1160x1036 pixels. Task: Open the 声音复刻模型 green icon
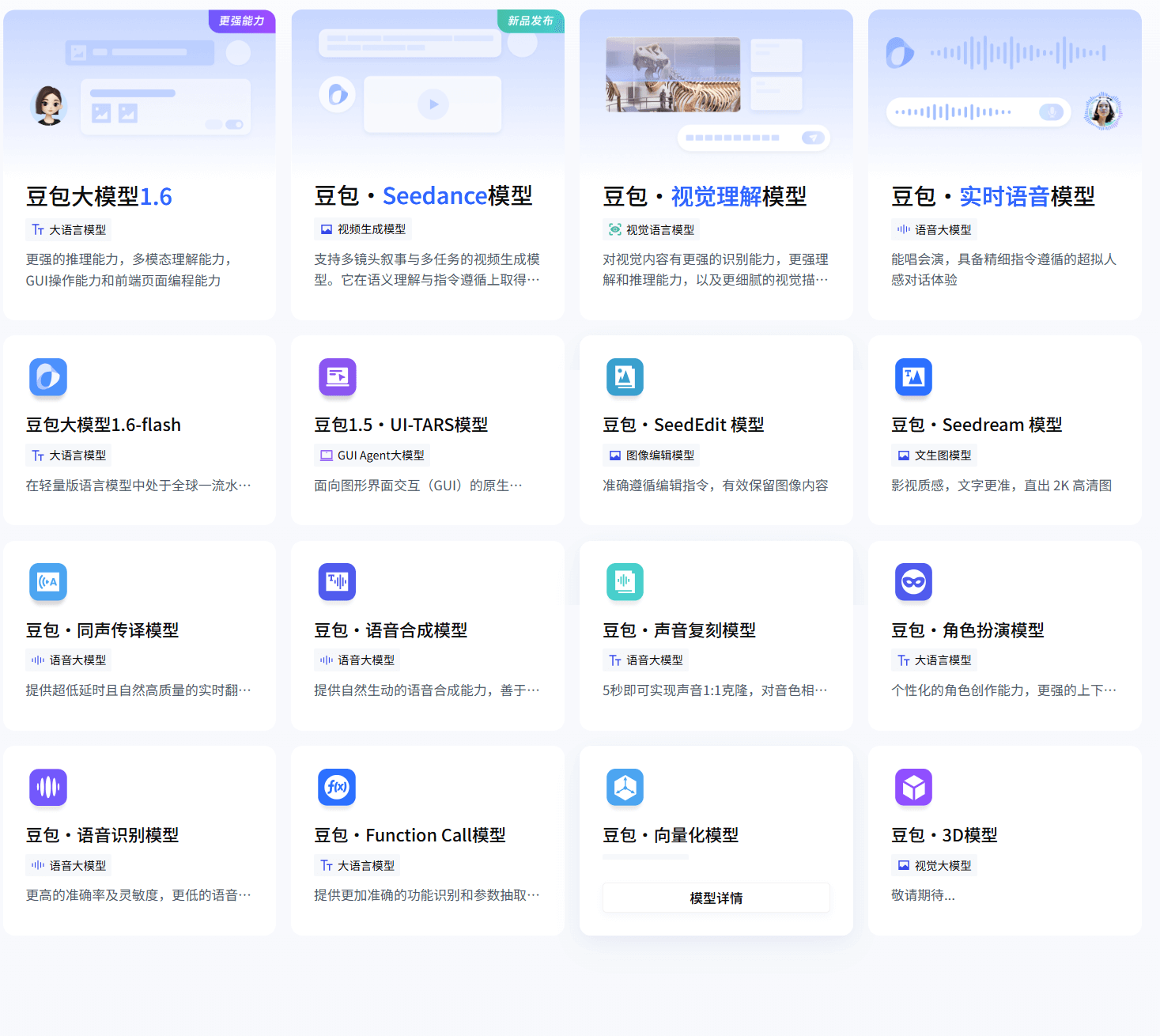point(625,582)
